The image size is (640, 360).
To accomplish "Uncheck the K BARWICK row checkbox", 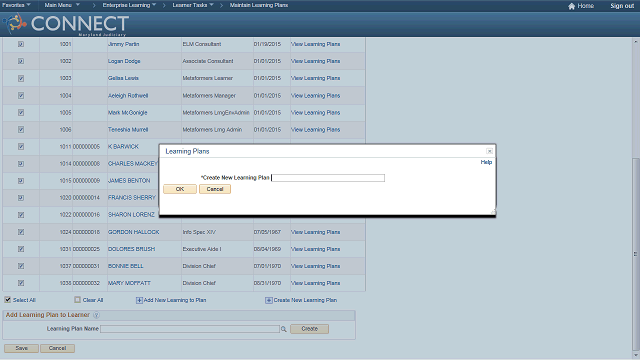I will [x=21, y=147].
